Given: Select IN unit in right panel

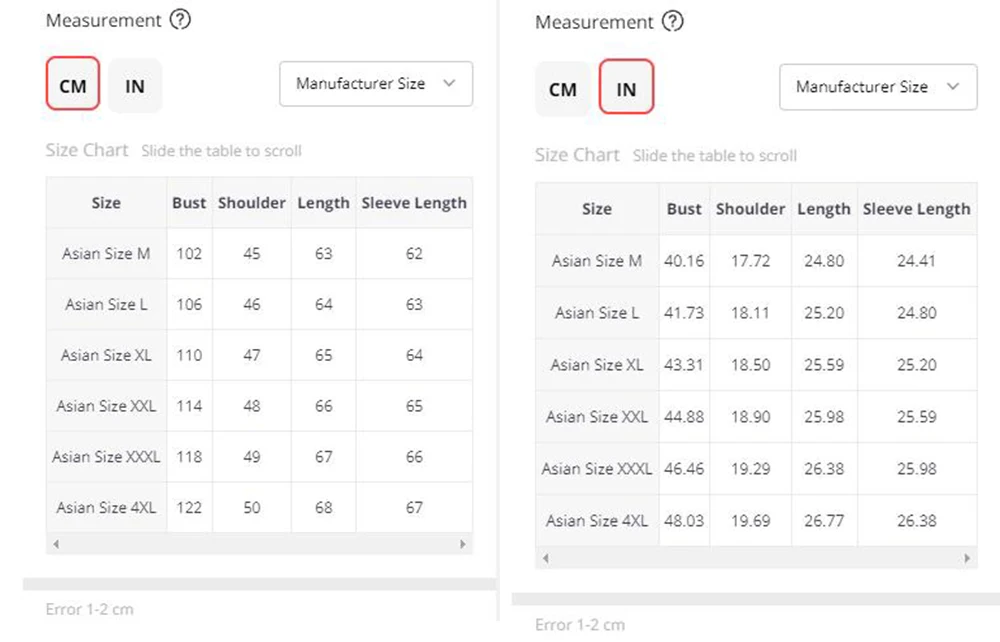Looking at the screenshot, I should pos(626,89).
